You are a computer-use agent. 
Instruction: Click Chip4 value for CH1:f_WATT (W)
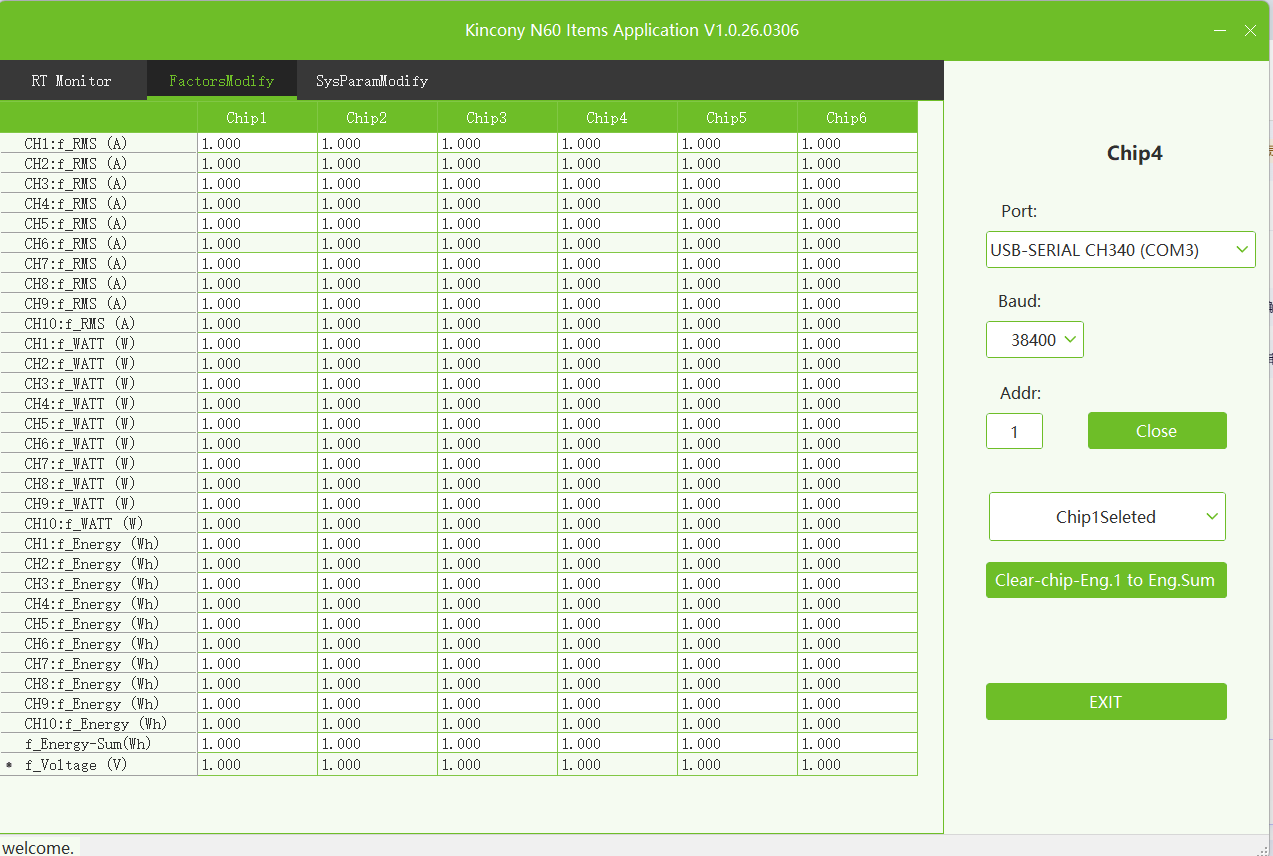point(617,344)
